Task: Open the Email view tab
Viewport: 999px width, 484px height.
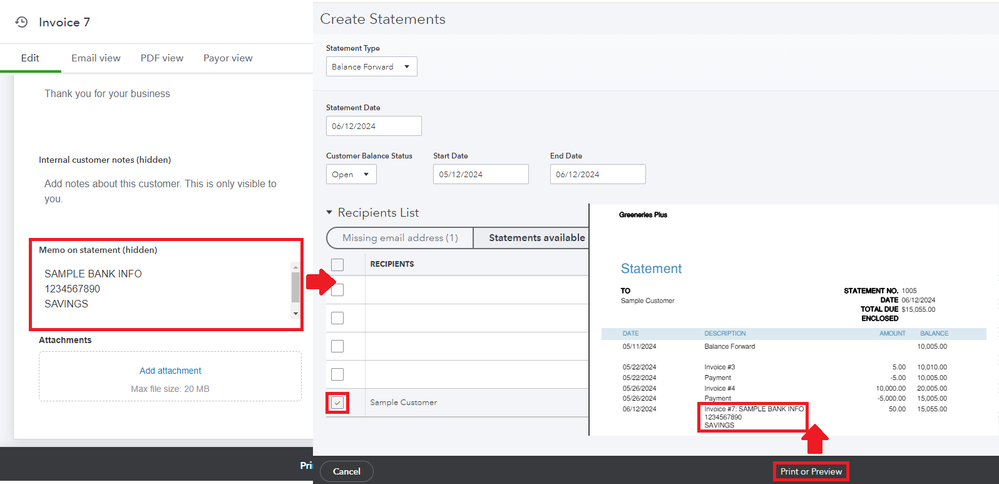Action: coord(96,58)
